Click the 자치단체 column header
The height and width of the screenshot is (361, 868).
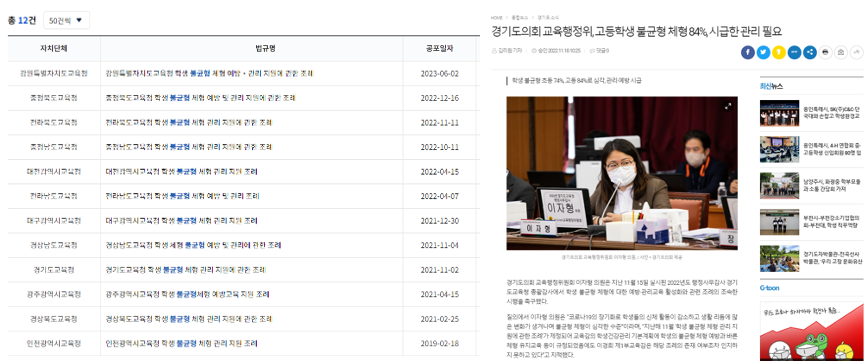point(54,49)
